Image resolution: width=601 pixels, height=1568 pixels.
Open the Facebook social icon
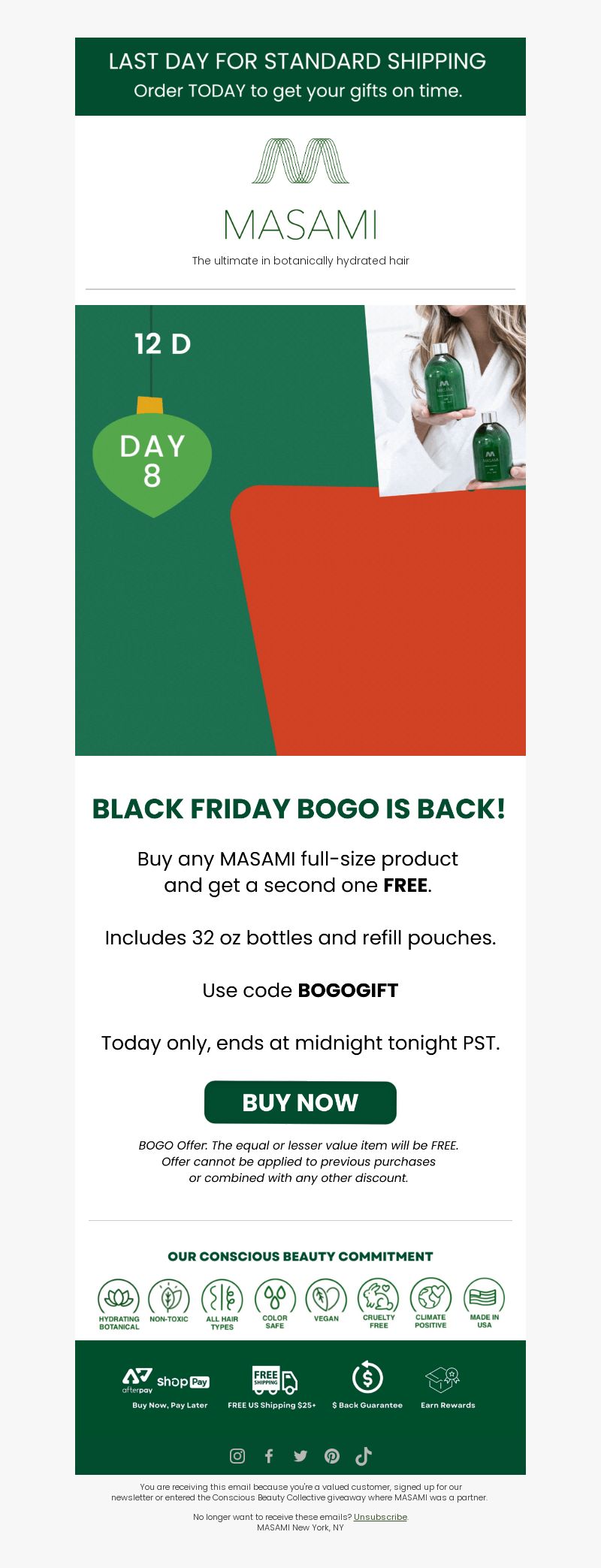point(269,1456)
